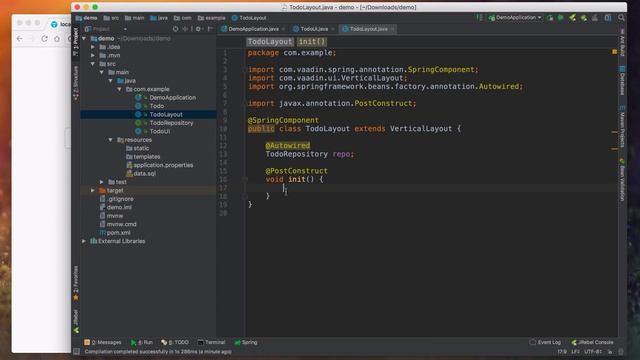Click the TodoLayout structure breadcrumb above the editor

270,41
